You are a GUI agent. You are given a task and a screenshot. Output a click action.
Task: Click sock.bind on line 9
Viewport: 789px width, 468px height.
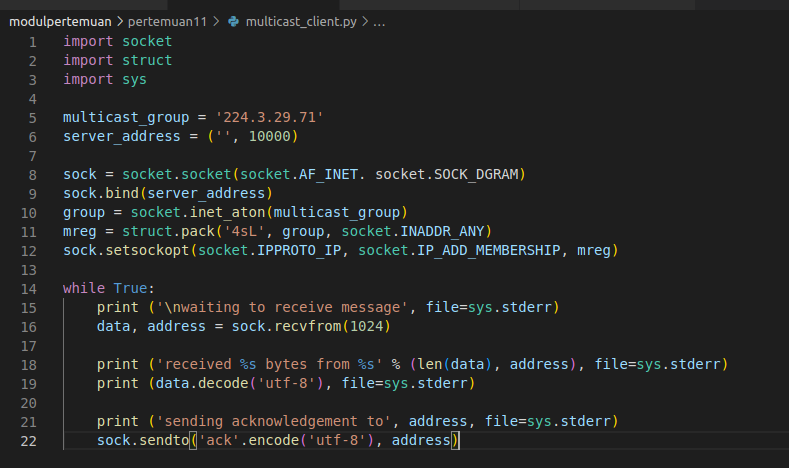coord(101,193)
